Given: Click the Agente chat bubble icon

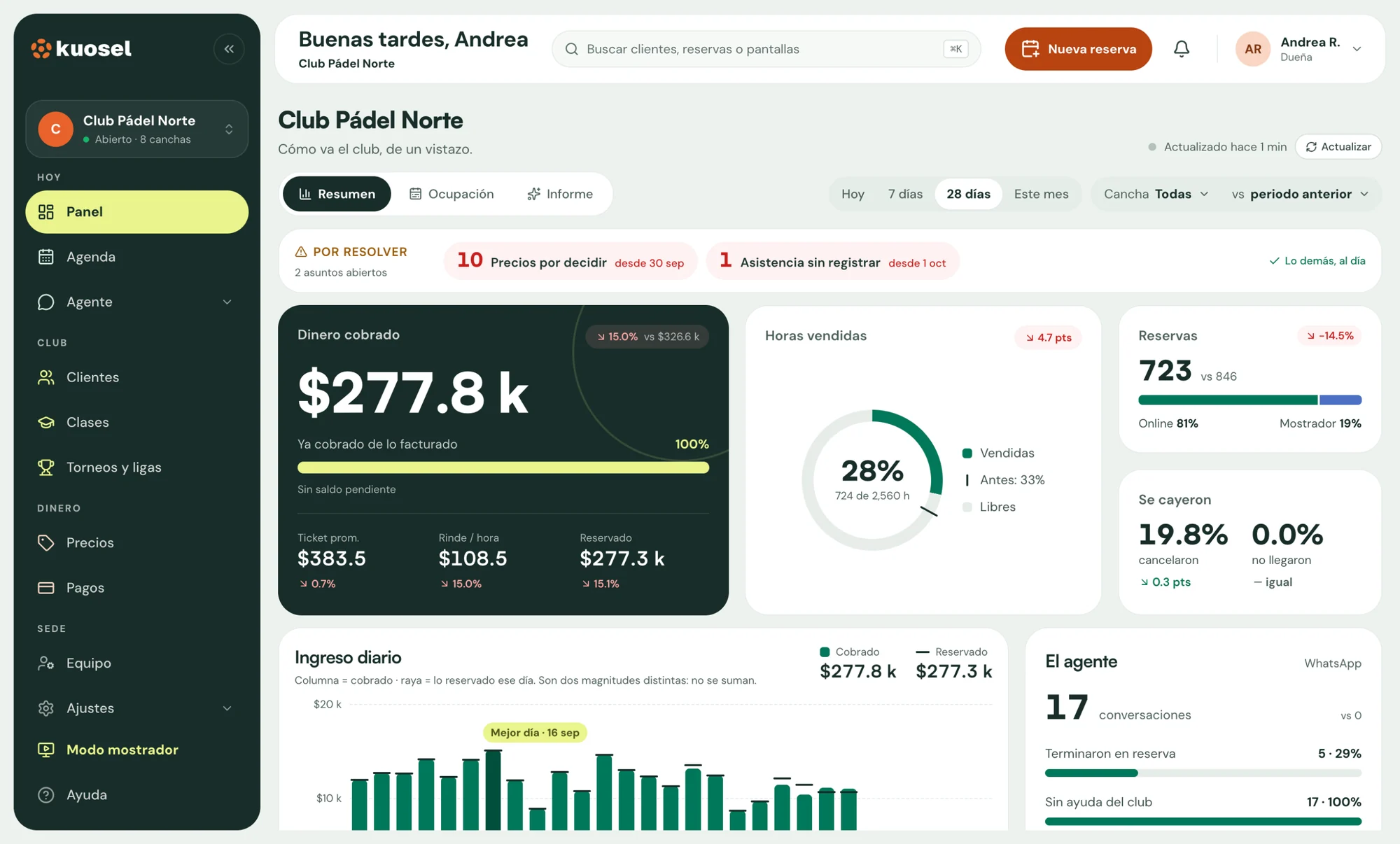Looking at the screenshot, I should (x=46, y=302).
